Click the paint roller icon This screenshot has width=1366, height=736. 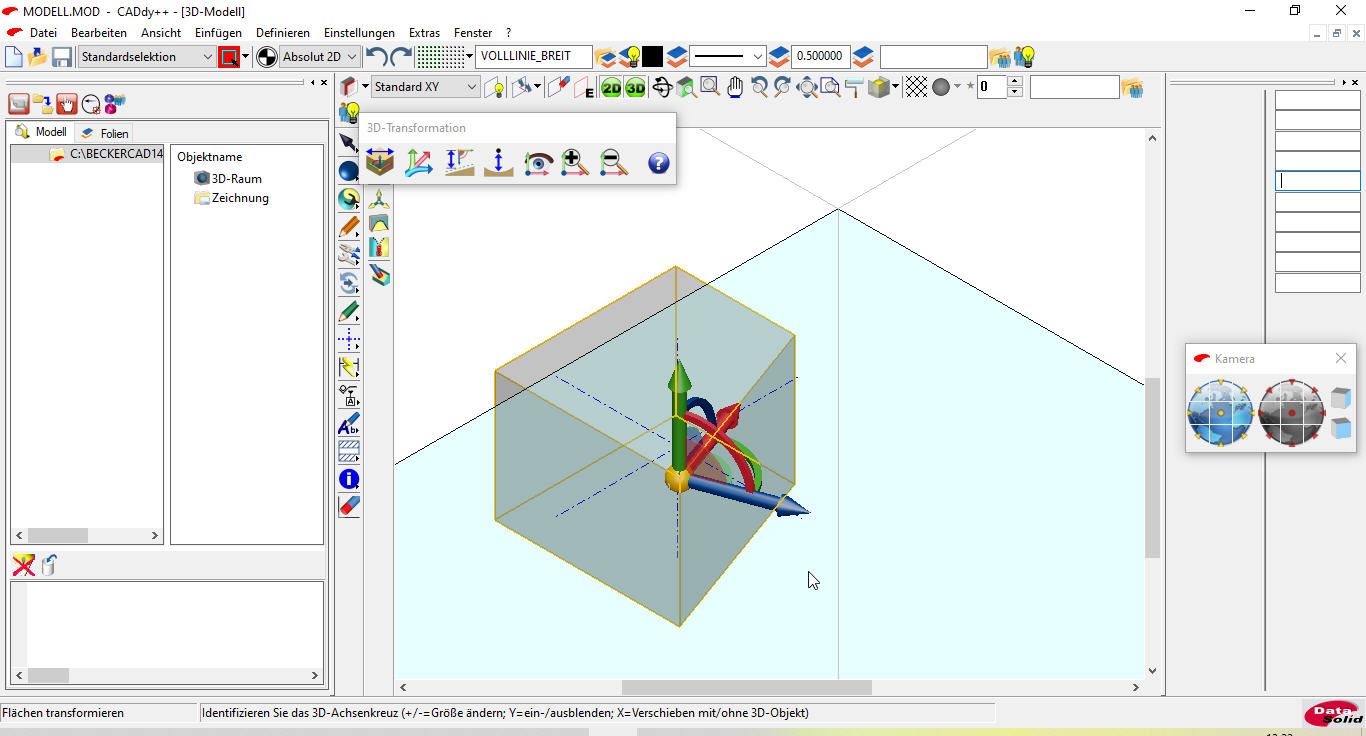click(855, 88)
